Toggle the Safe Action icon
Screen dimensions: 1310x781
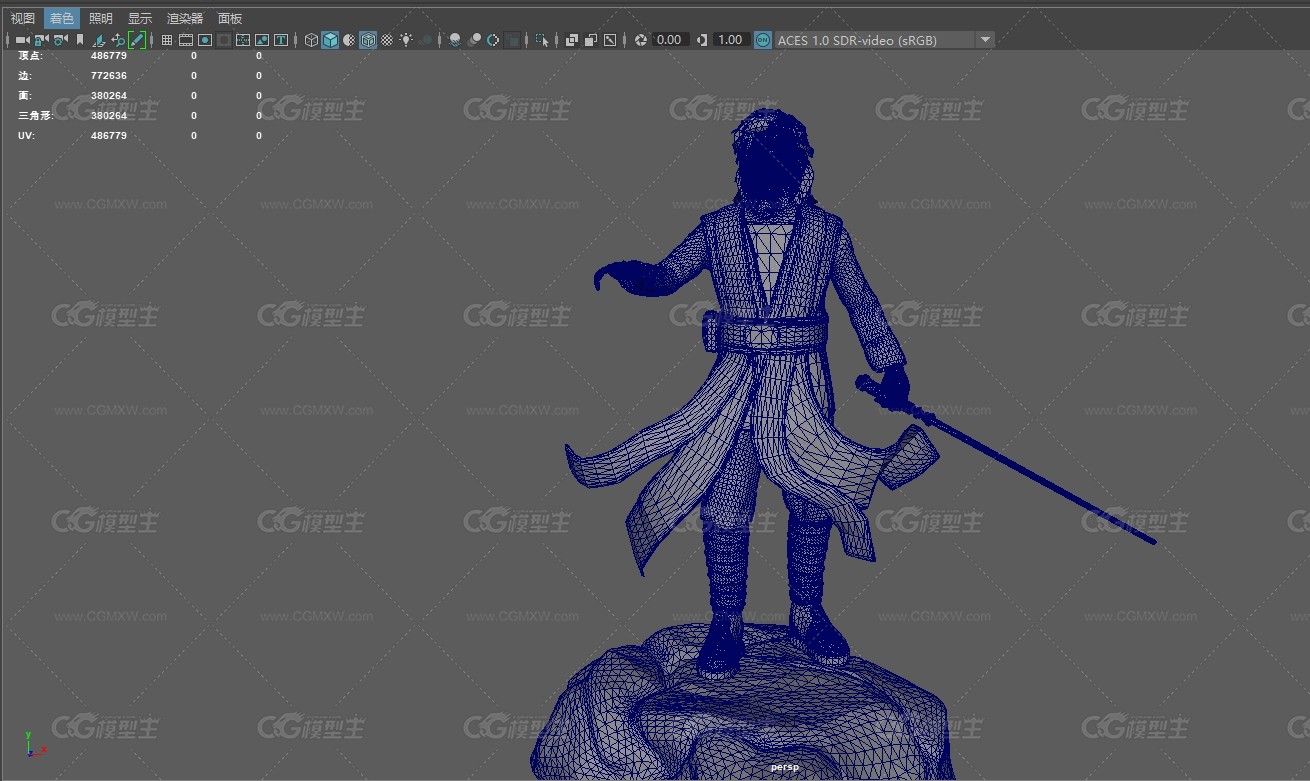pos(262,40)
